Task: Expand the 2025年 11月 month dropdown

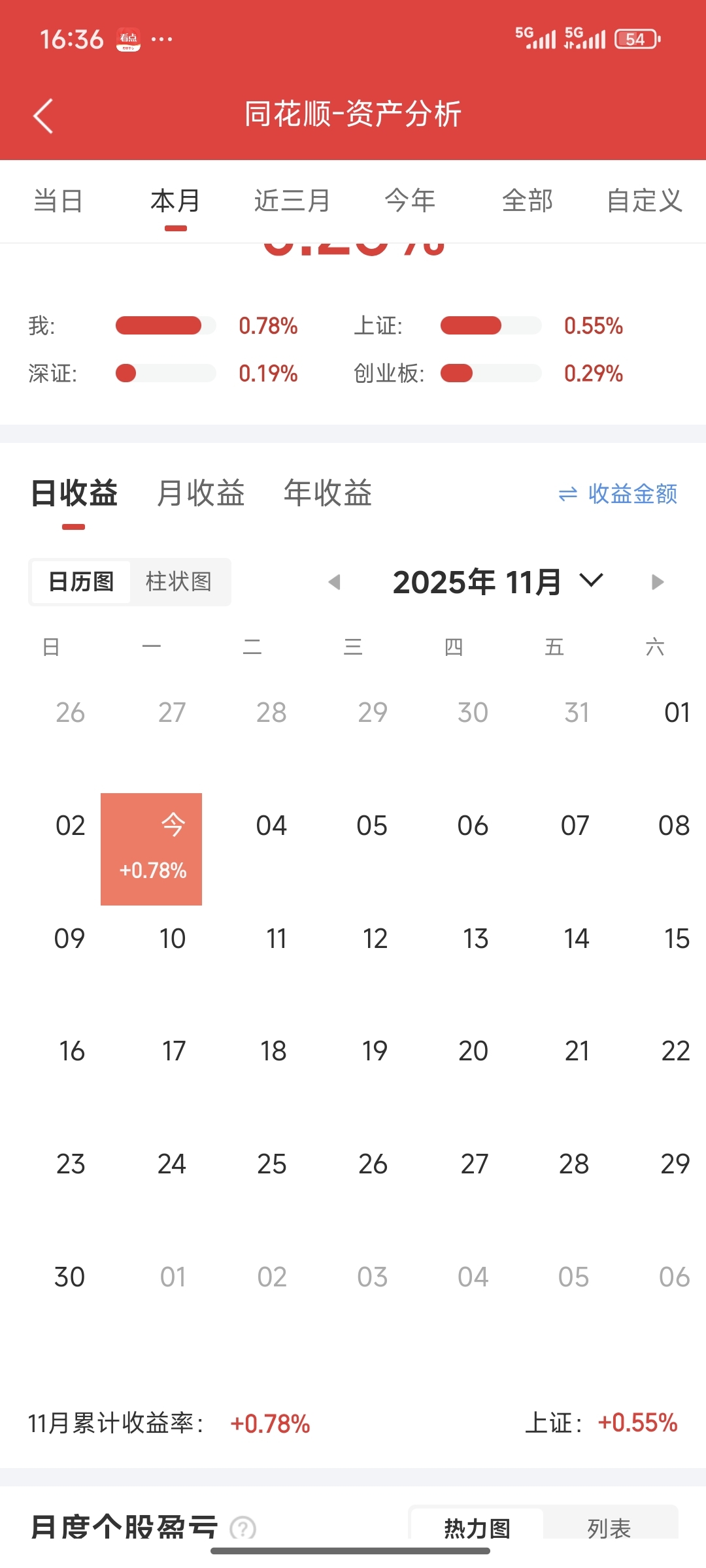Action: click(x=591, y=580)
